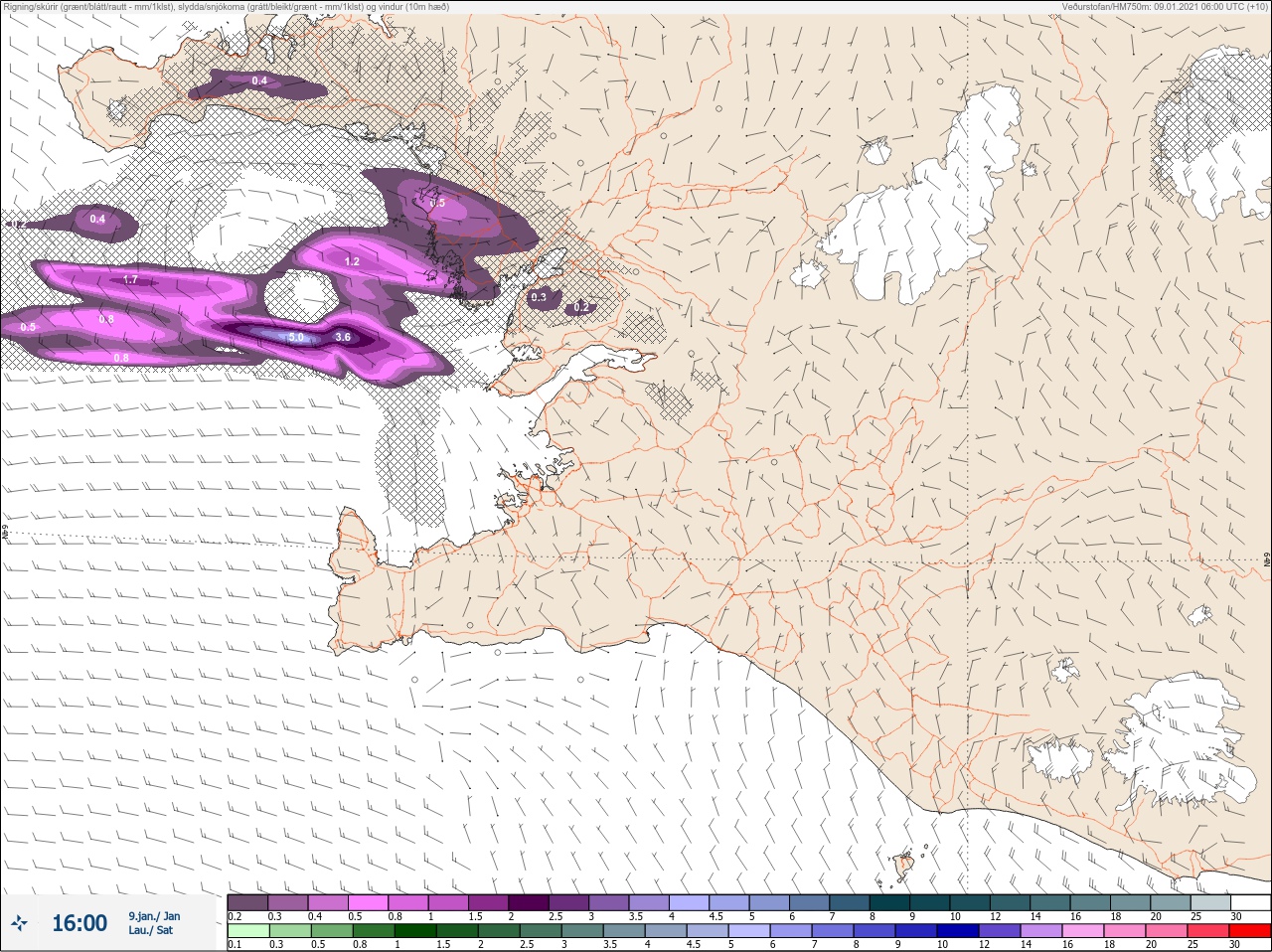Click the date text "9.jan./ Jan"

click(x=154, y=916)
